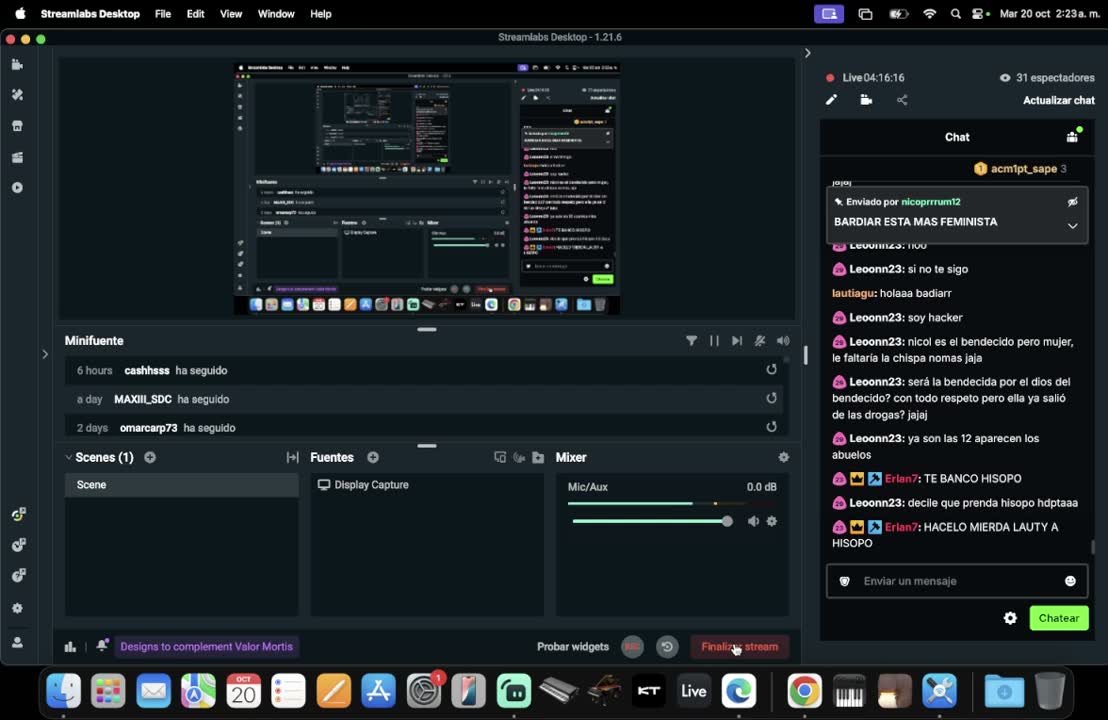
Task: Open the File menu
Action: [x=163, y=14]
